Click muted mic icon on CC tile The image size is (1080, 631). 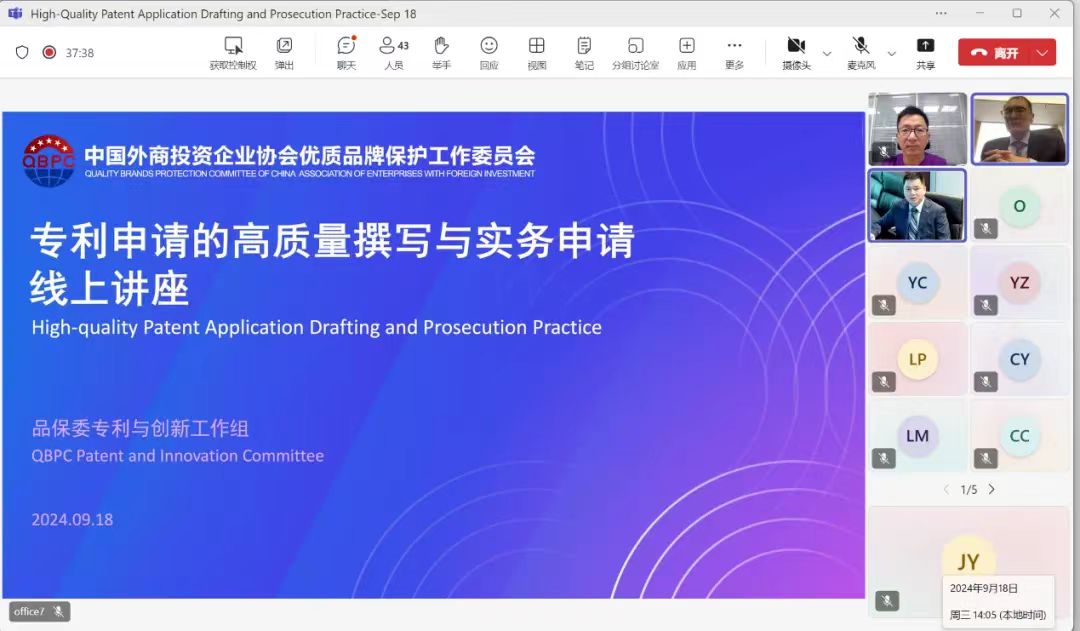click(x=986, y=458)
